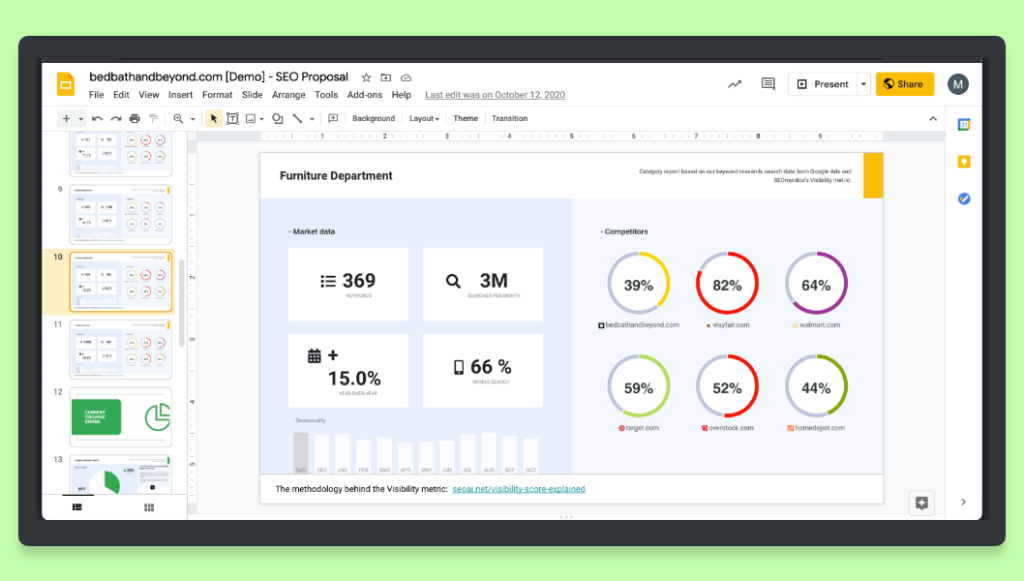Star the presentation document
This screenshot has width=1024, height=581.
tap(366, 76)
